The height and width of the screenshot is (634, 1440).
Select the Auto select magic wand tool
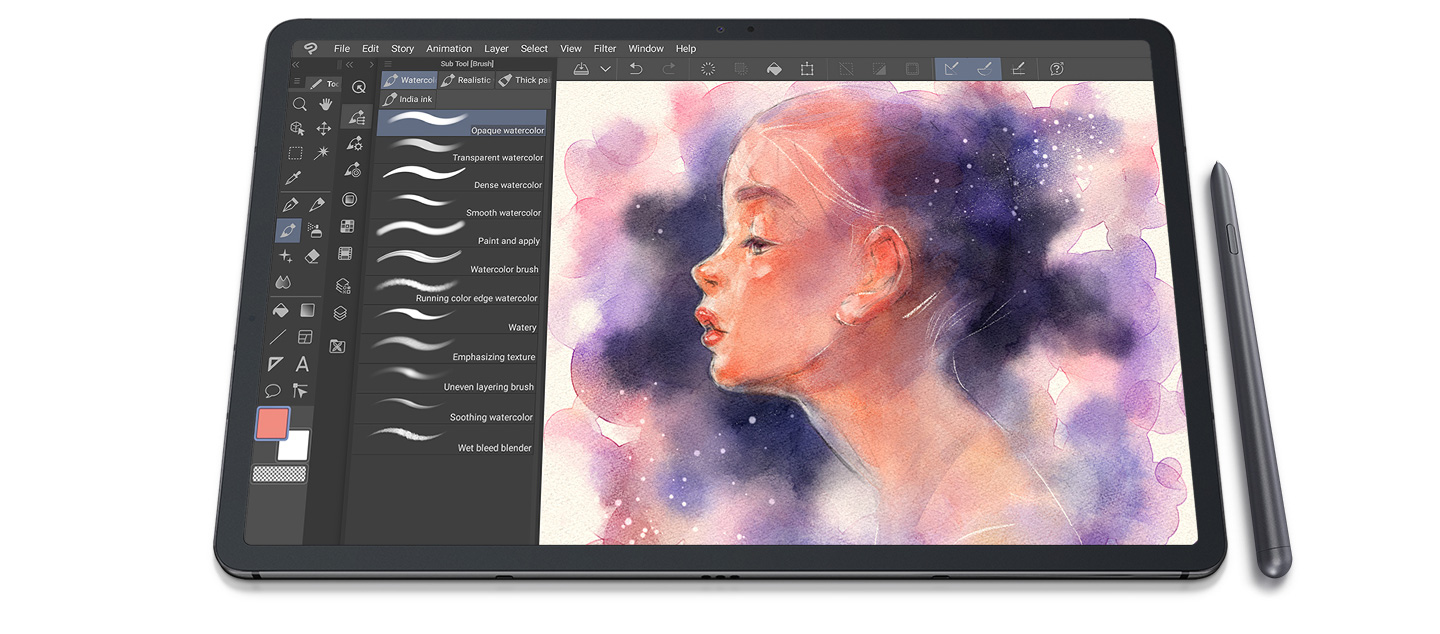point(321,153)
